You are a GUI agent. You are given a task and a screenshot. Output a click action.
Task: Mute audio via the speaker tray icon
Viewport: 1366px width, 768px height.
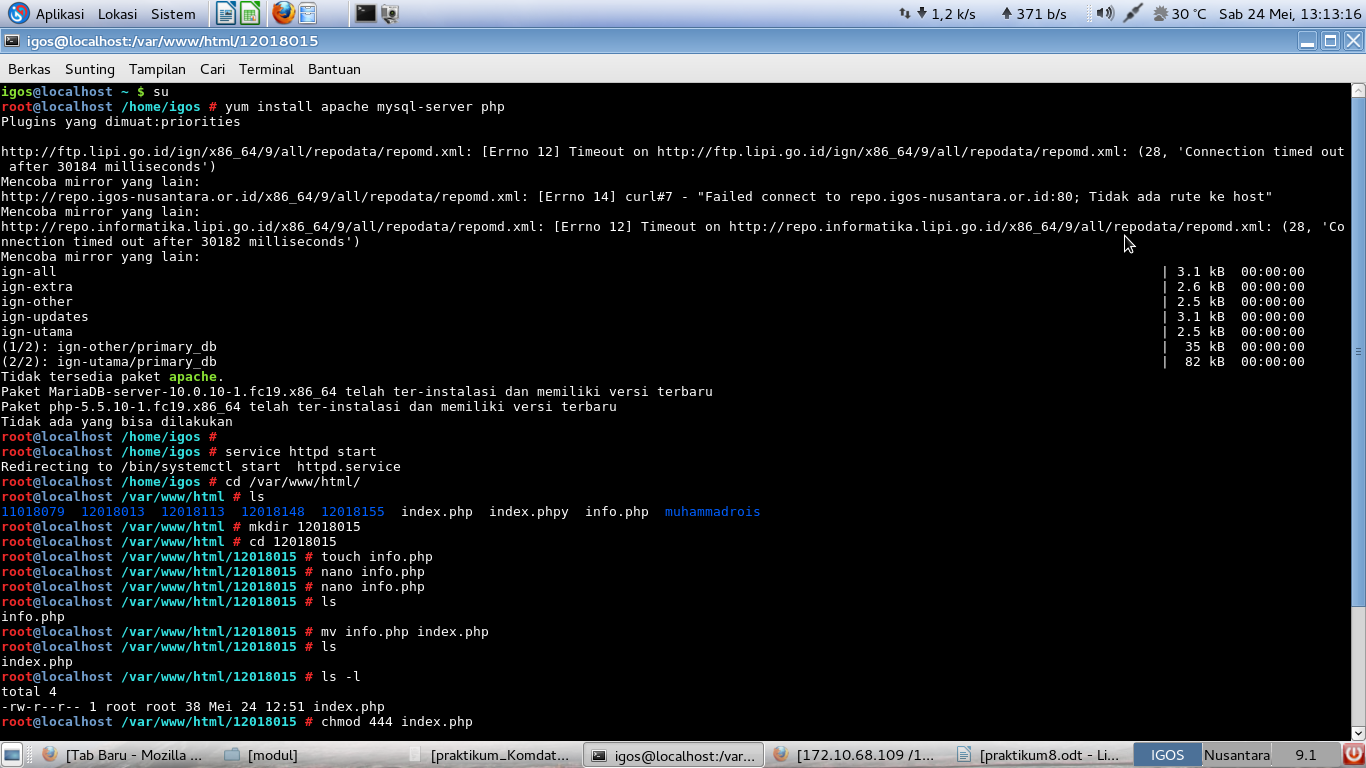[1106, 13]
